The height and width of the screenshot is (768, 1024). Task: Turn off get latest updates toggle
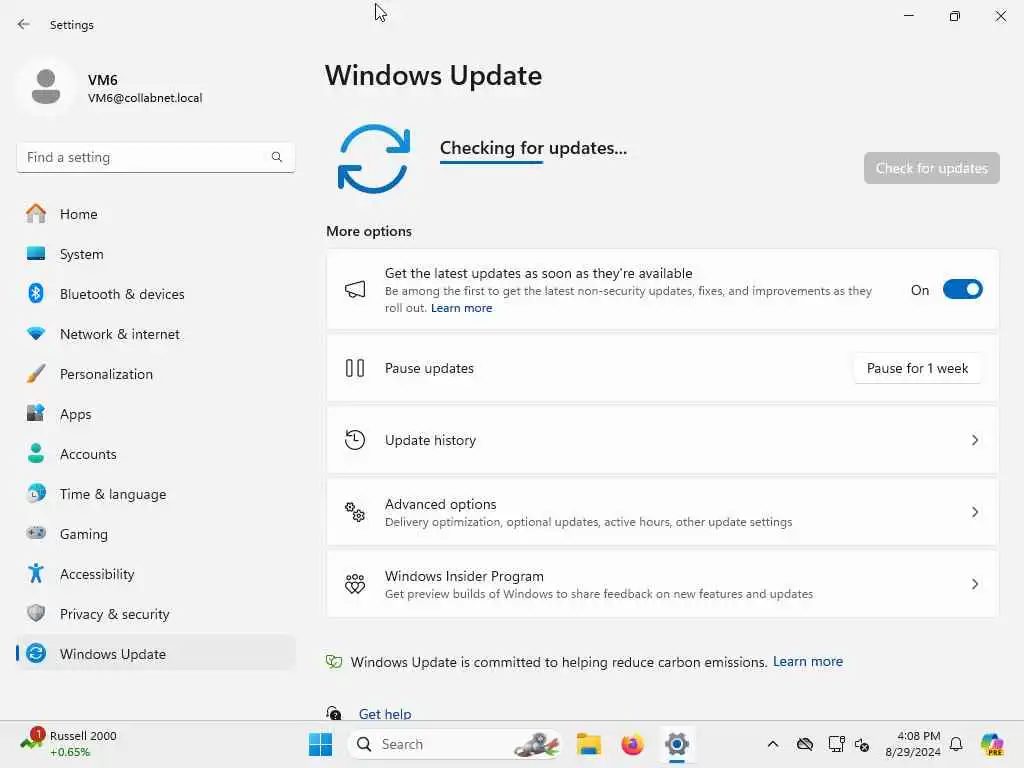click(963, 289)
